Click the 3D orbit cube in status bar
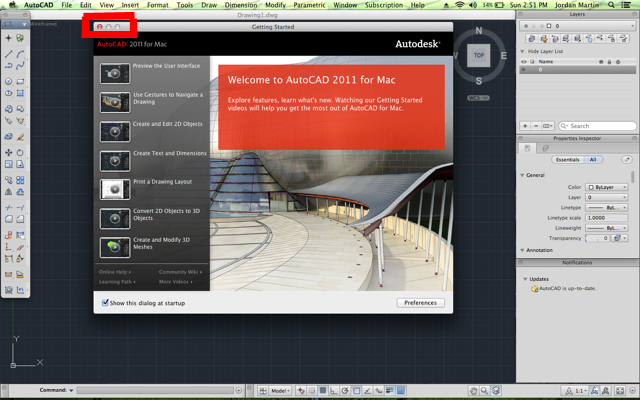640x400 pixels. point(496,391)
